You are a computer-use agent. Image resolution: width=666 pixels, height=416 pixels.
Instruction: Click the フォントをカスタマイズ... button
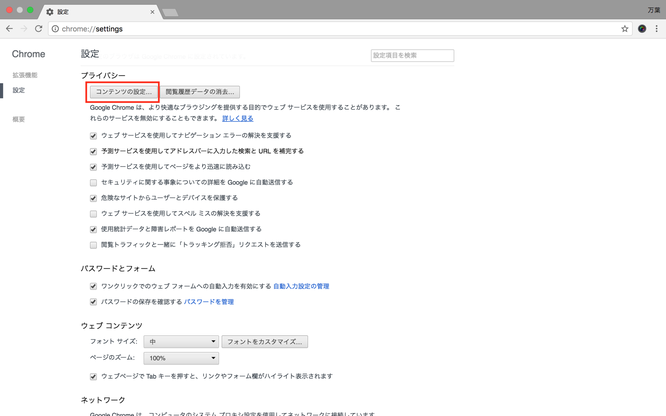265,342
